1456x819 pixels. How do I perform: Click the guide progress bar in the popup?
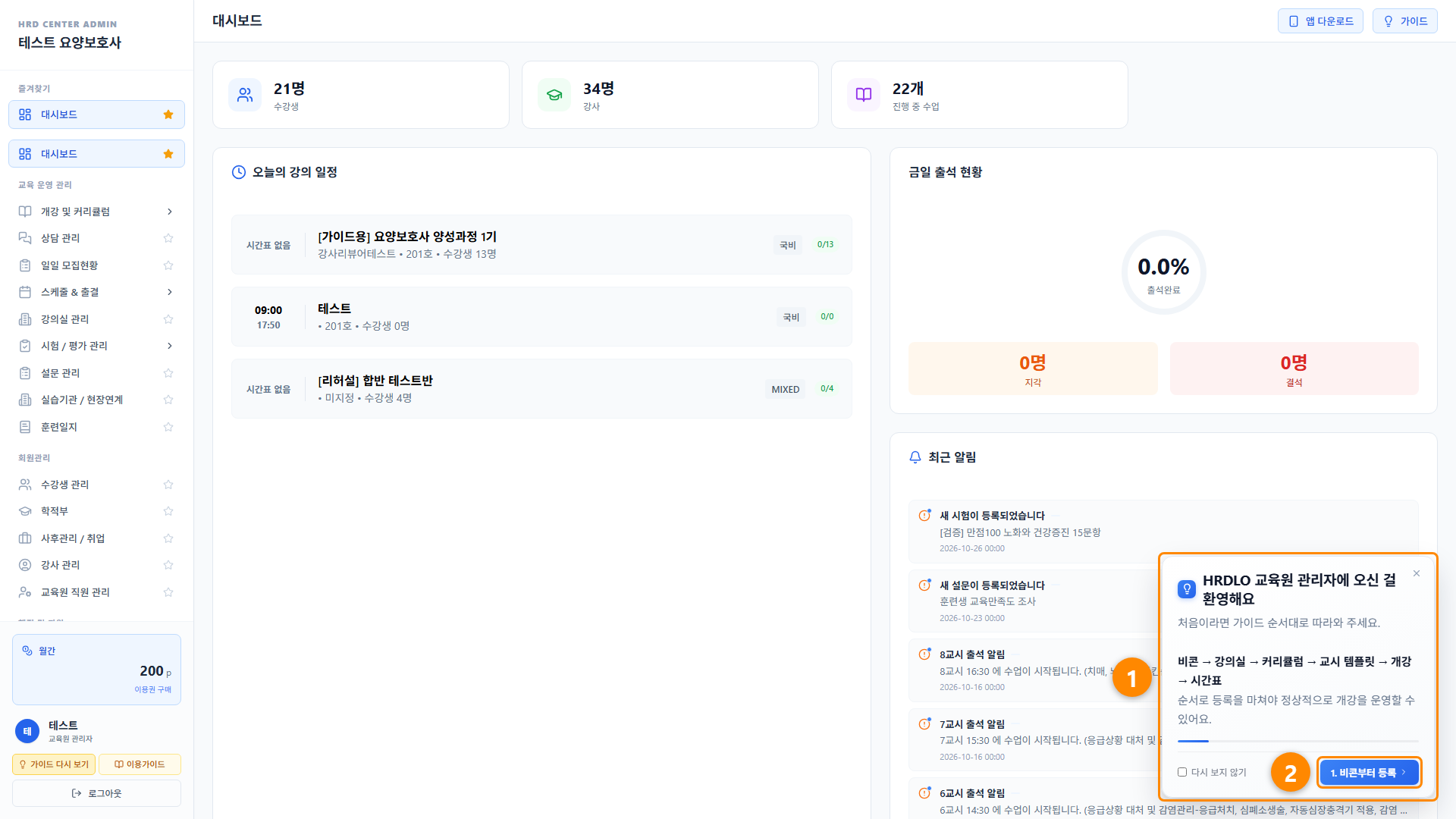click(1298, 741)
